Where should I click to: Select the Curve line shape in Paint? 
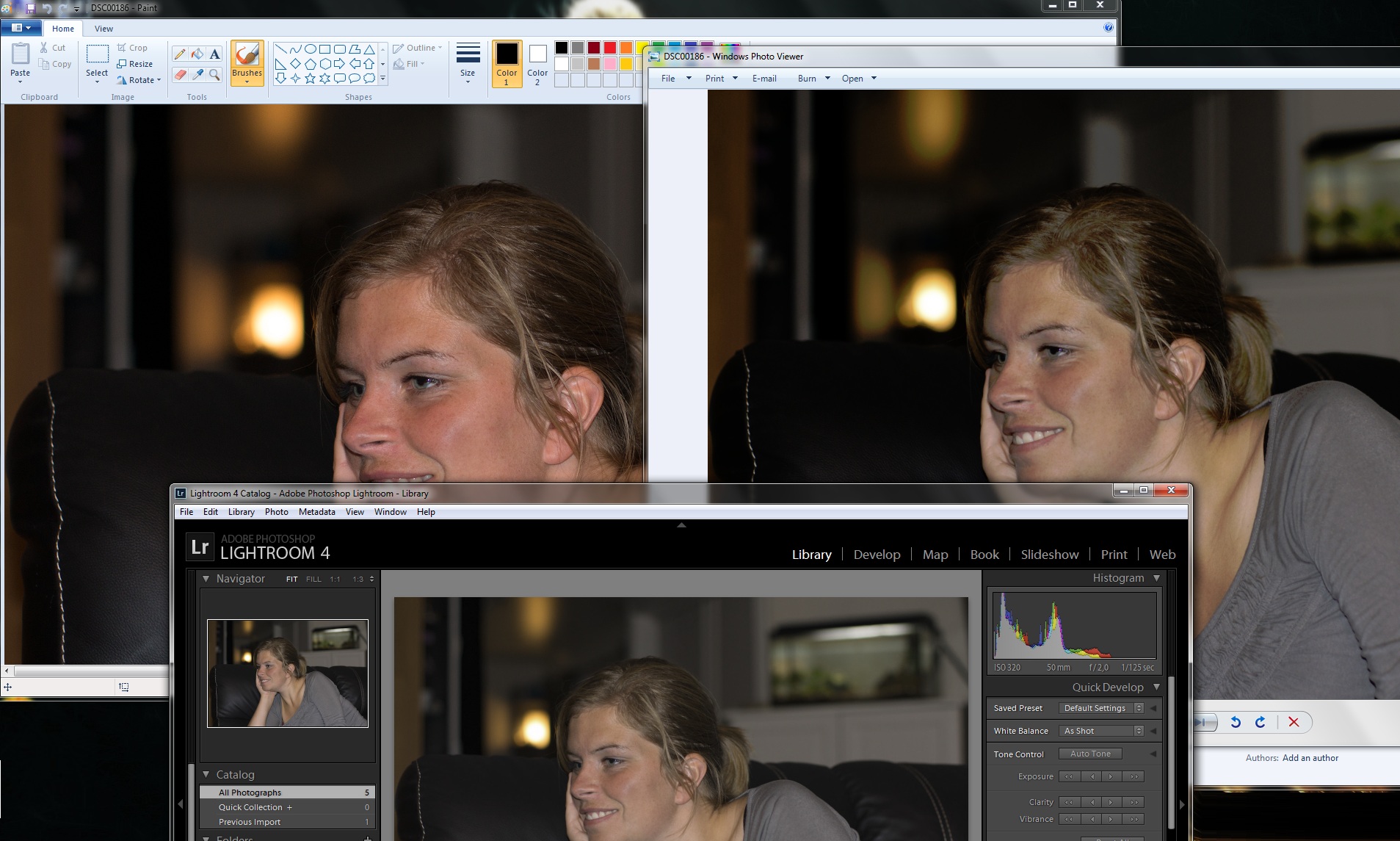(x=295, y=49)
